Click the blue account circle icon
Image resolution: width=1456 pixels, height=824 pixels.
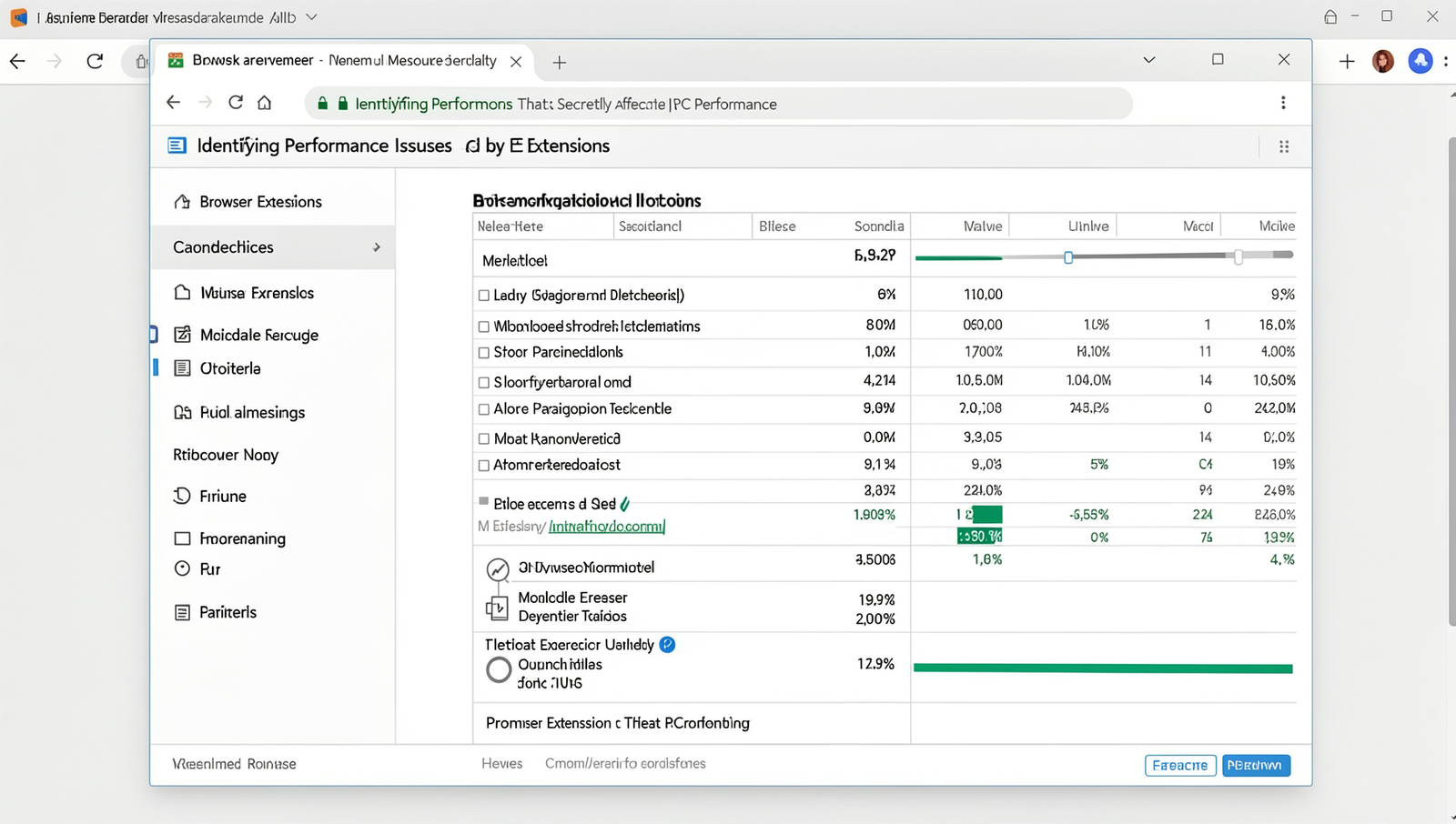pos(1421,61)
